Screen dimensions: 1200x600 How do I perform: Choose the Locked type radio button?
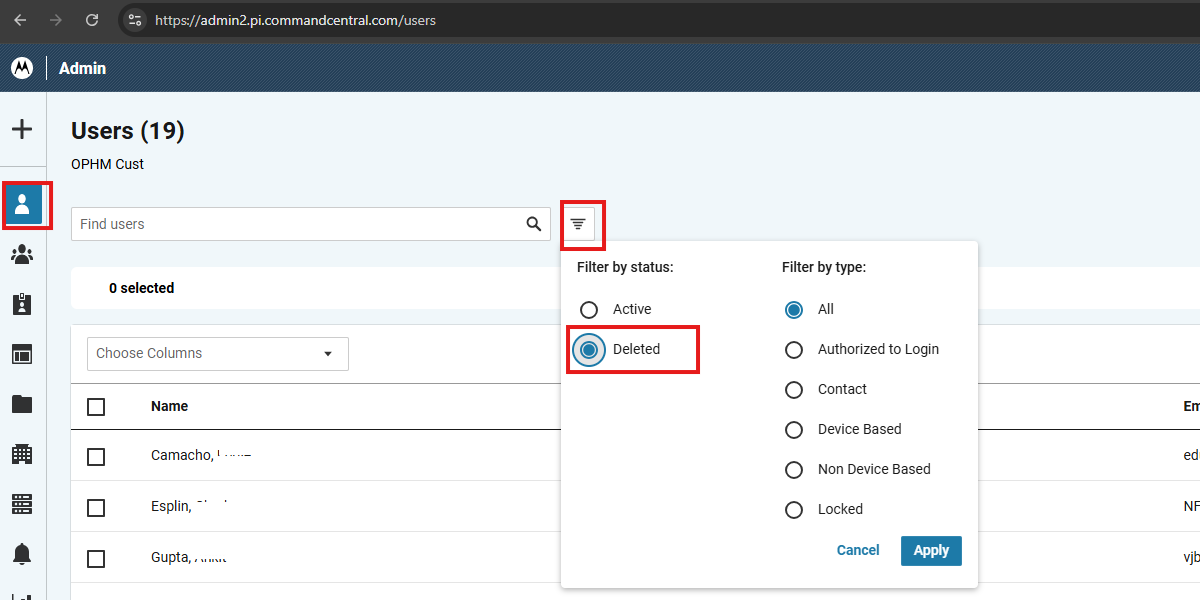(794, 510)
